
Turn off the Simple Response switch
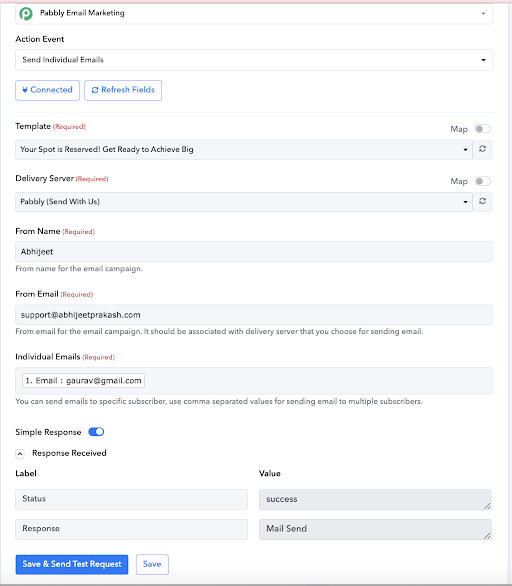[x=96, y=432]
